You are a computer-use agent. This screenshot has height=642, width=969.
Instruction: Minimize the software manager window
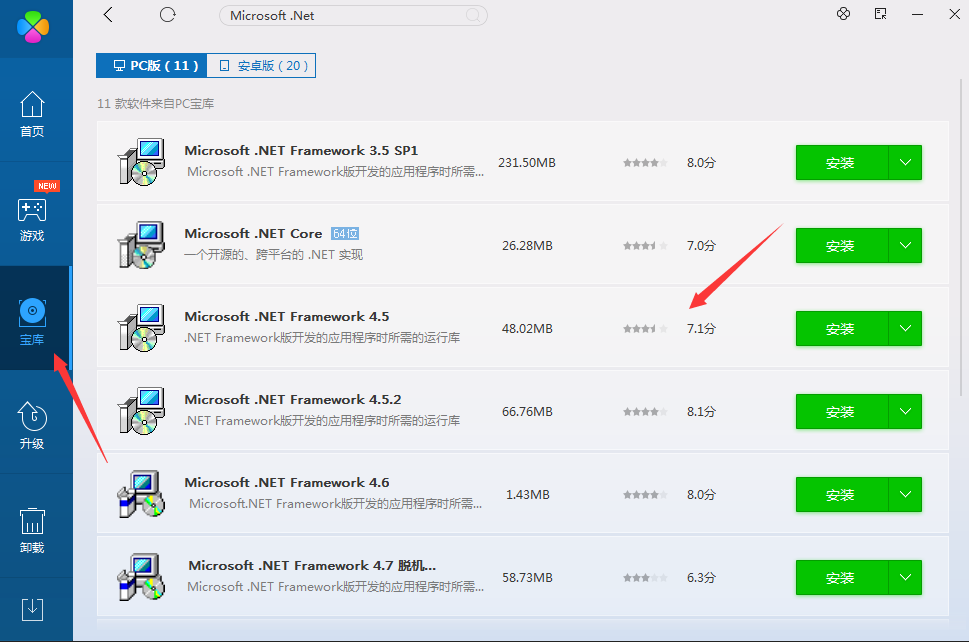[x=918, y=14]
